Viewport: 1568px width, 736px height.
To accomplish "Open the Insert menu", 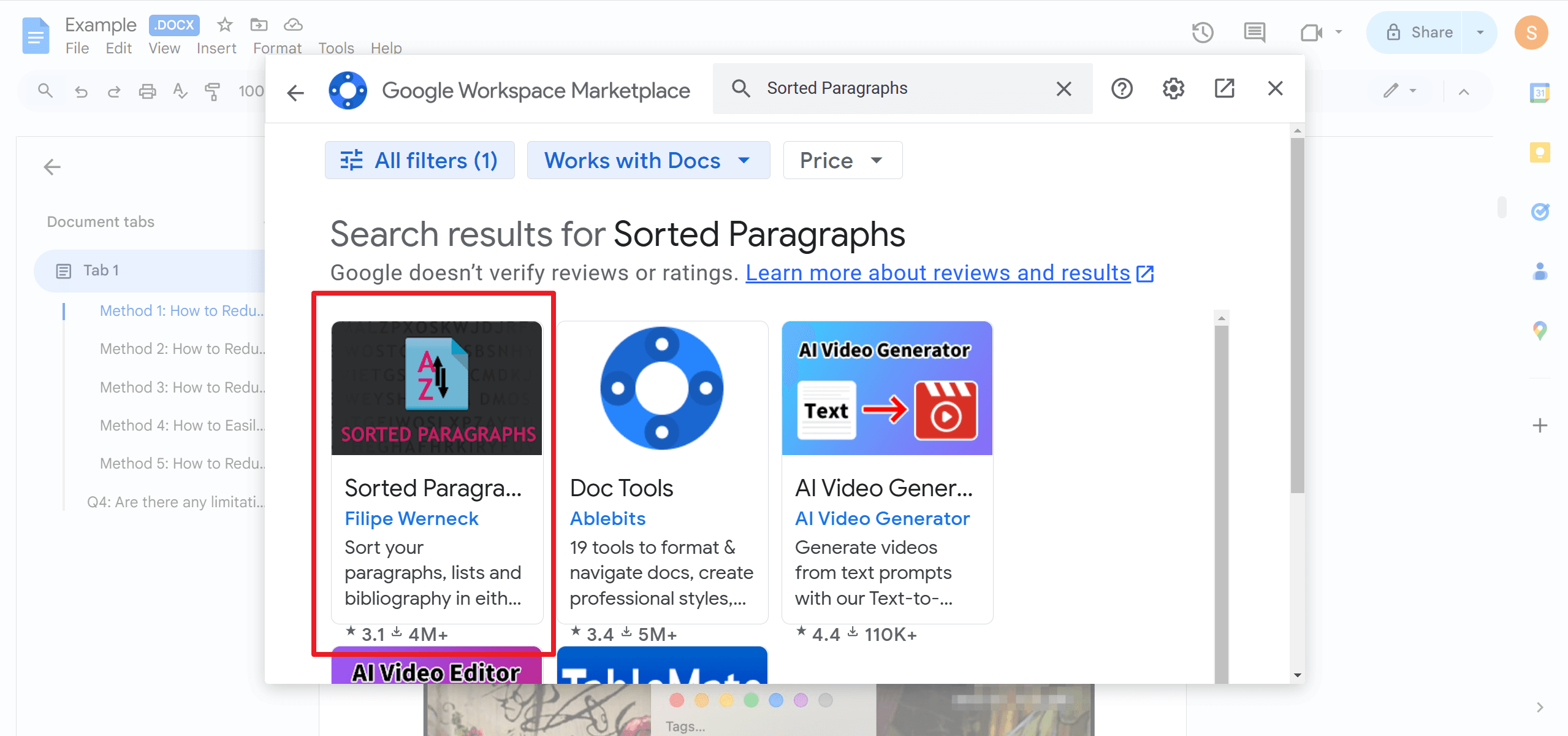I will tap(216, 48).
